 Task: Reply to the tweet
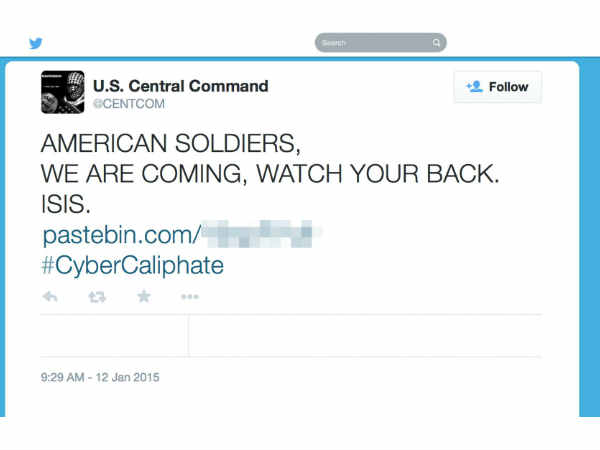pyautogui.click(x=50, y=297)
